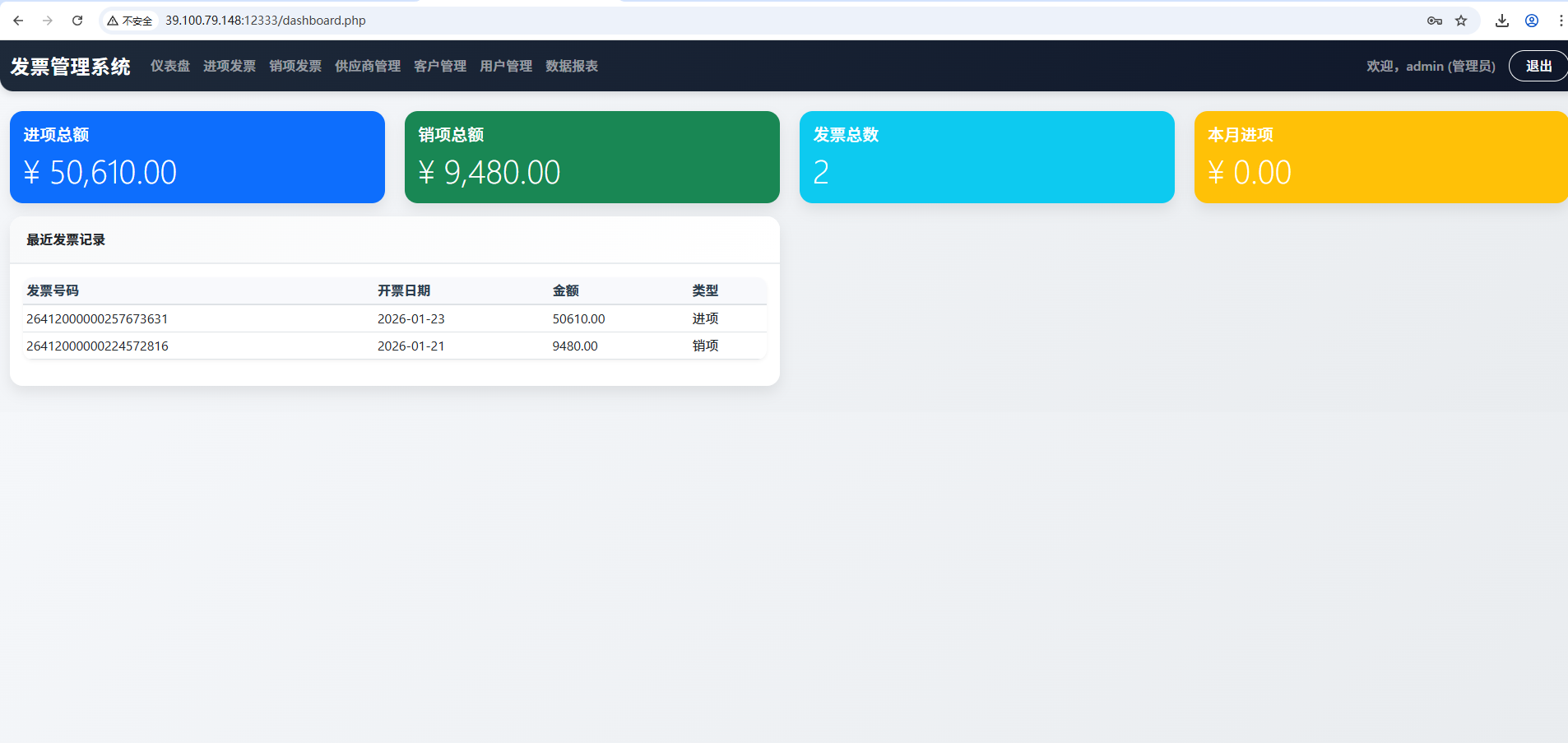Viewport: 1568px width, 743px height.
Task: Navigate to 供应商管理
Action: point(368,66)
